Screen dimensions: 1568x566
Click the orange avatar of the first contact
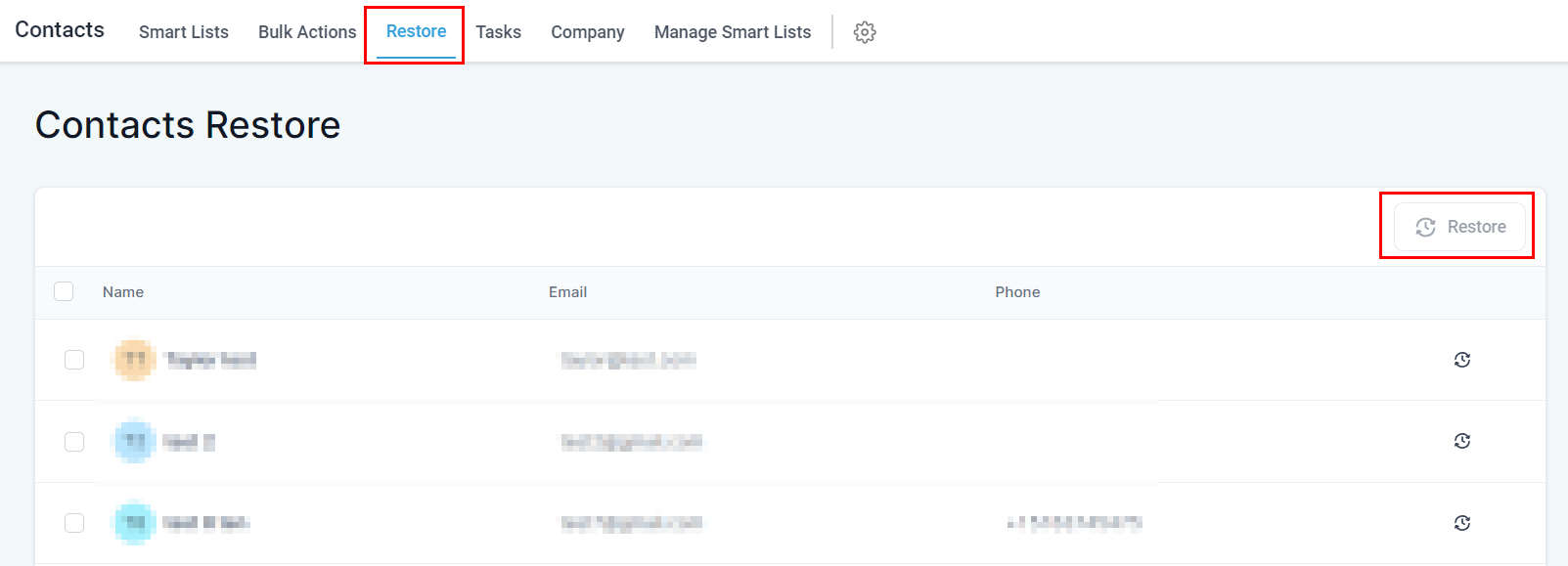135,360
